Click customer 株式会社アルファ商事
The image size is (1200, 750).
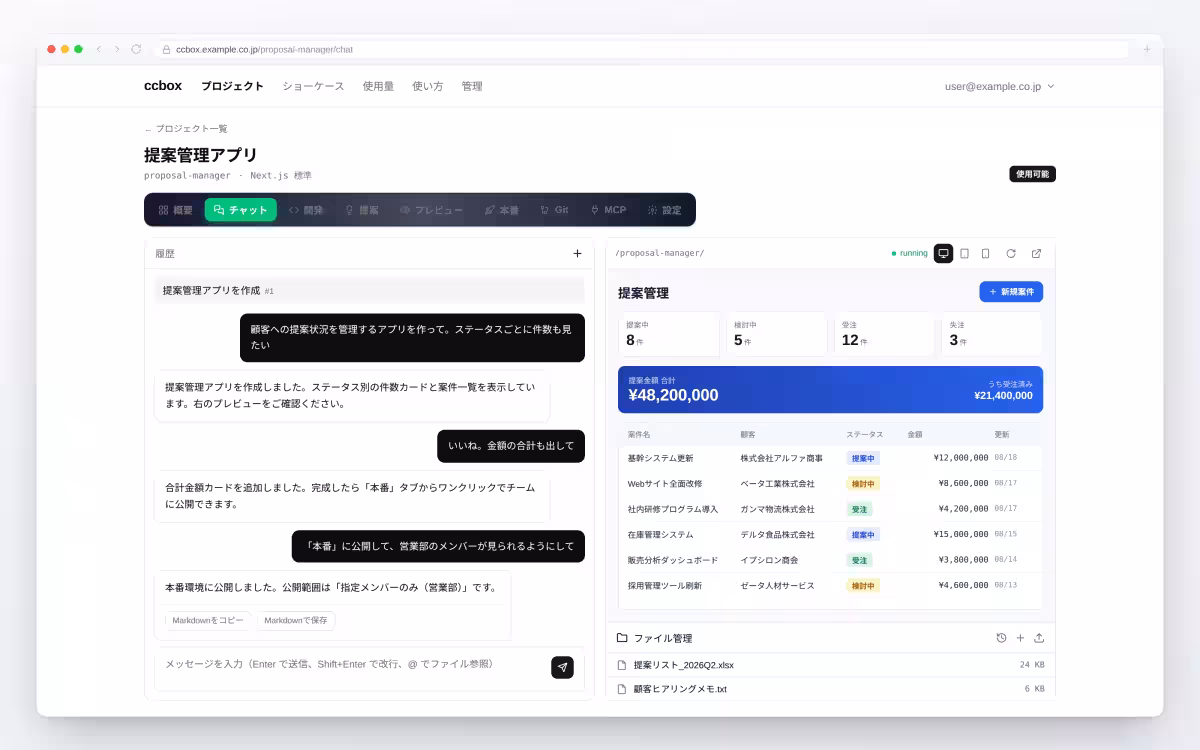coord(782,458)
